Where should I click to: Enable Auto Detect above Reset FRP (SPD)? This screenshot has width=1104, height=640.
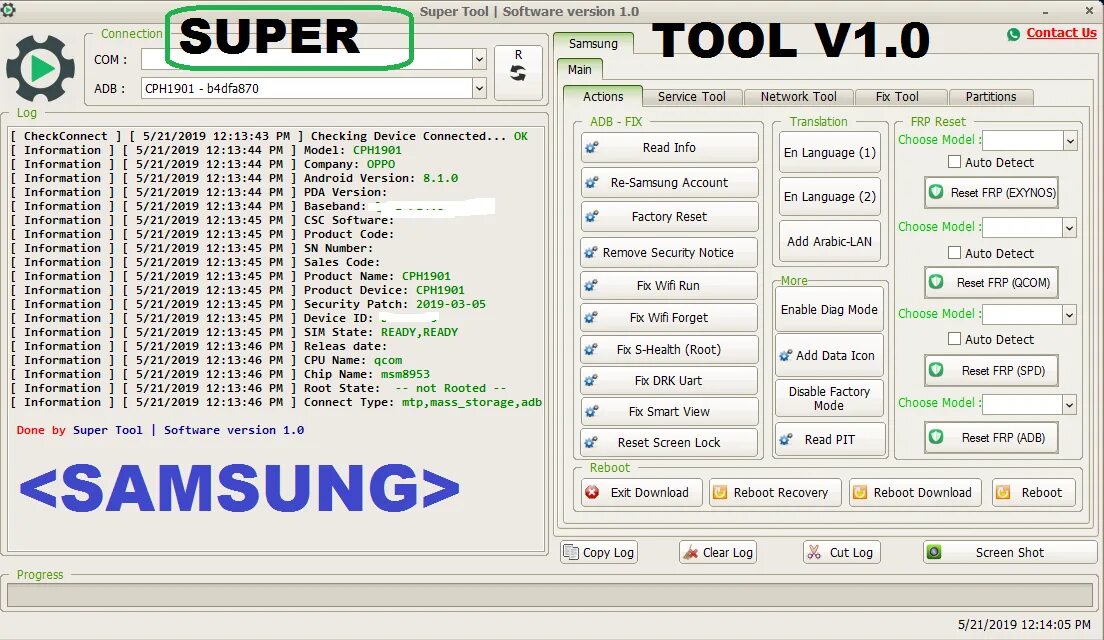[954, 339]
